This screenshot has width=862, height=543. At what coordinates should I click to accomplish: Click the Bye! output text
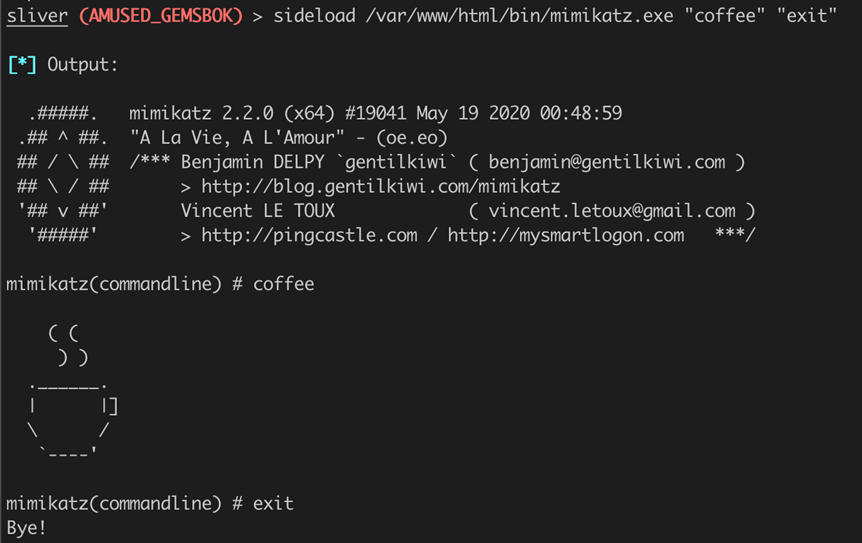click(x=26, y=528)
